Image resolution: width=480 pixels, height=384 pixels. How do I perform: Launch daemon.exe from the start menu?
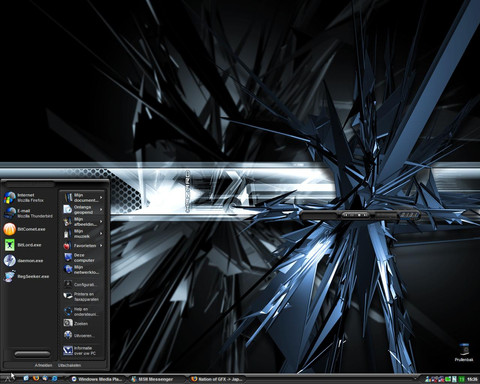23,261
